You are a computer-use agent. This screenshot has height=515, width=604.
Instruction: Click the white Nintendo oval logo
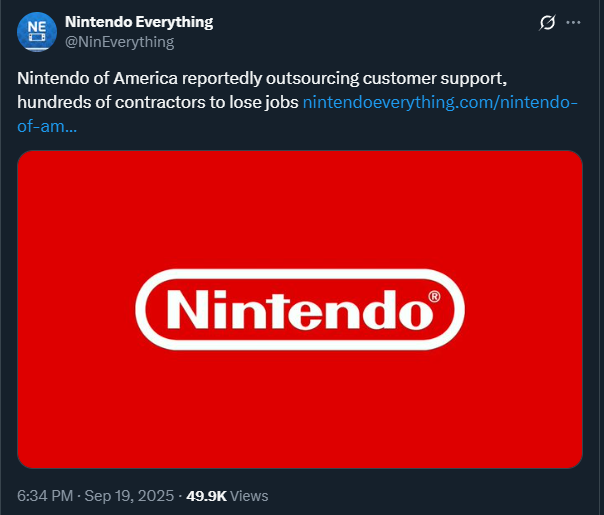click(x=300, y=310)
